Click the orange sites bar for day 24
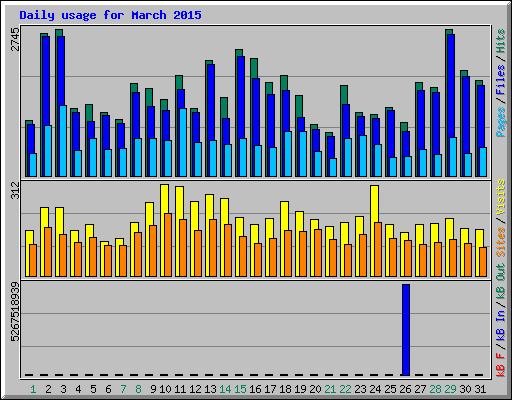512x400 pixels. [x=378, y=249]
